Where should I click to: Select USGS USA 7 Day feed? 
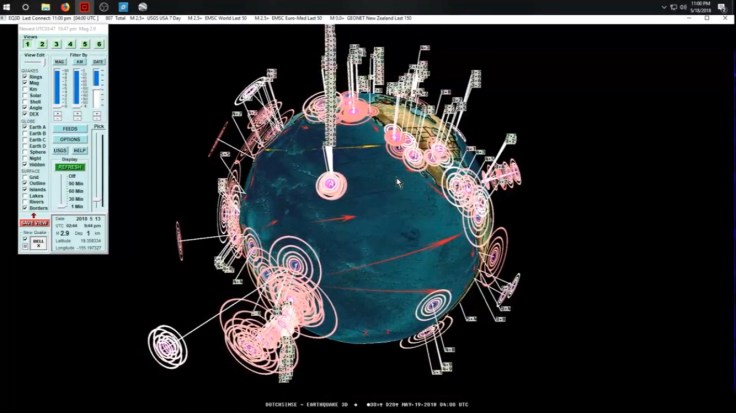click(166, 18)
